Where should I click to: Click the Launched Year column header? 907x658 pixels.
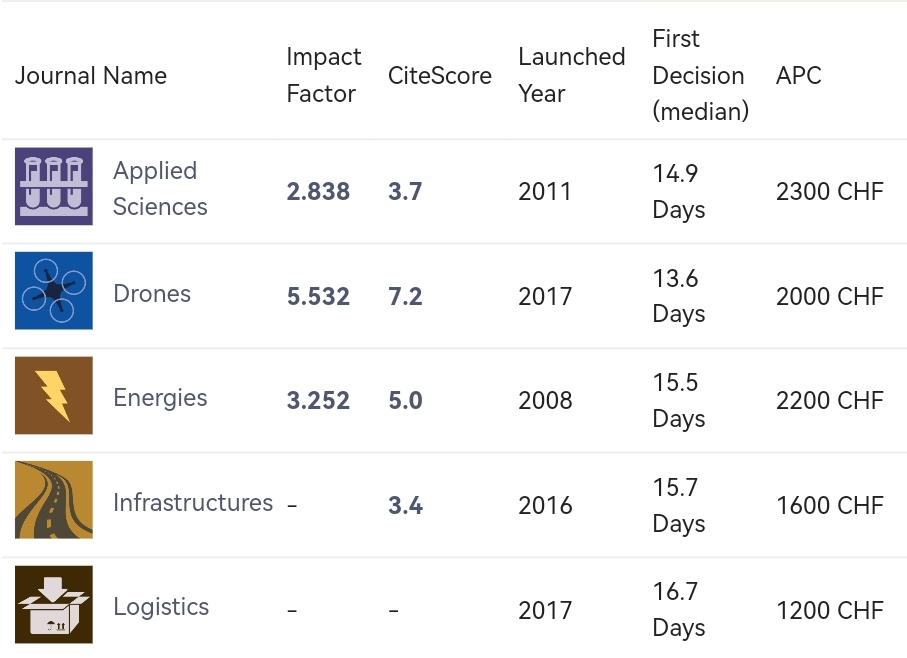pos(571,75)
